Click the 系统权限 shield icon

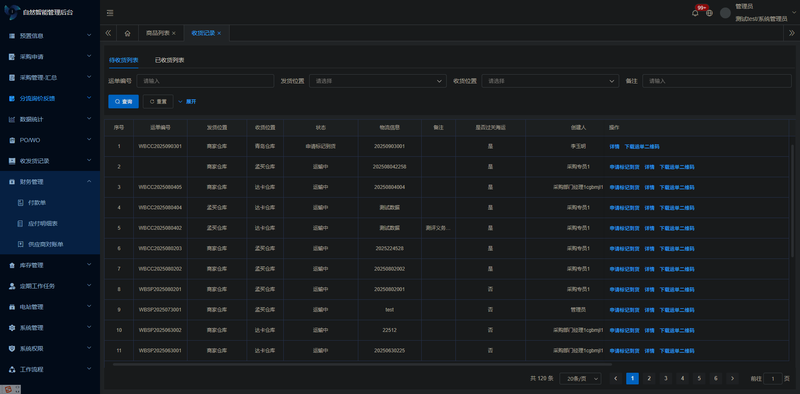pos(12,349)
